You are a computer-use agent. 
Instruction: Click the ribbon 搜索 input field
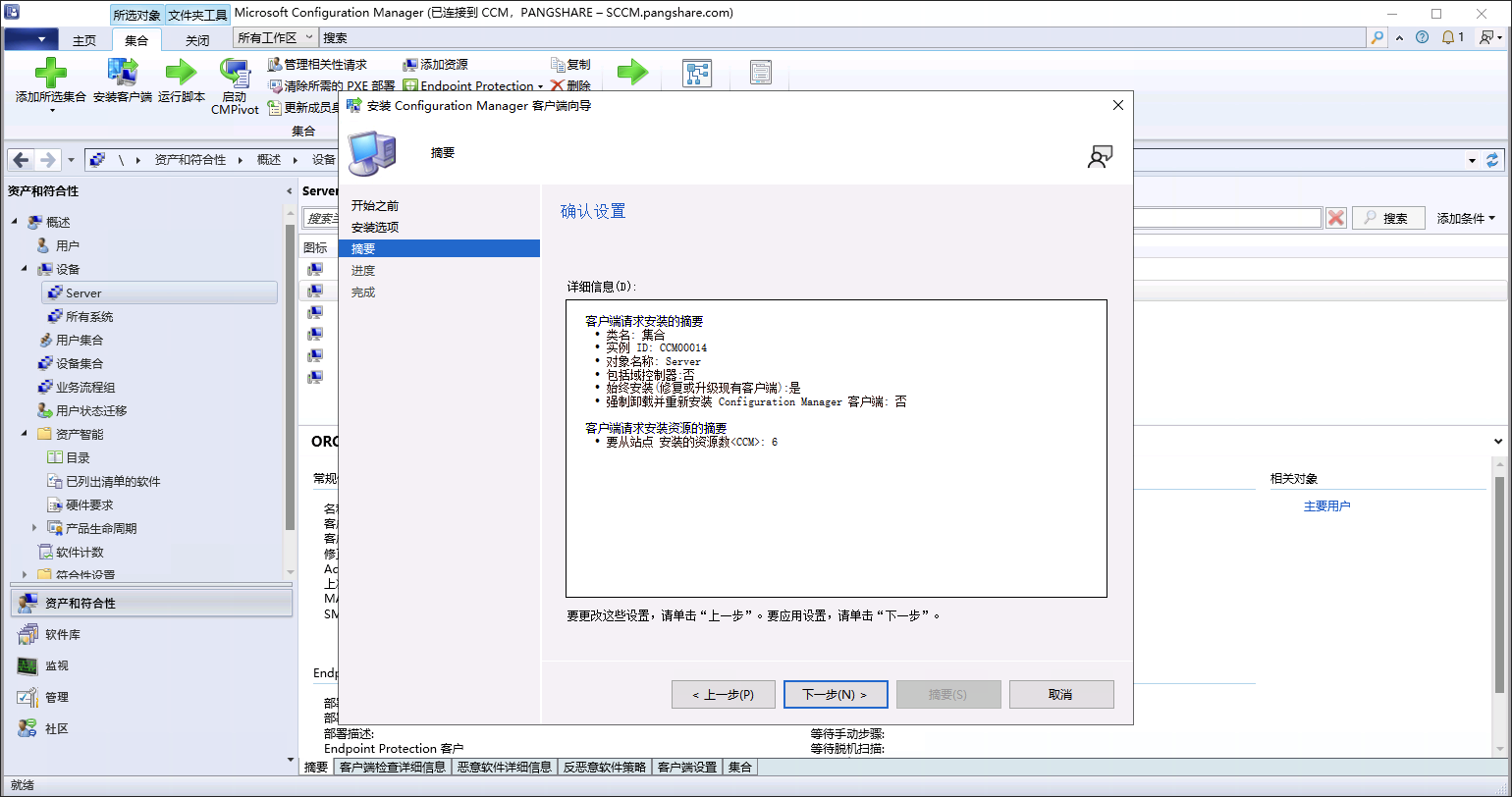tap(842, 37)
